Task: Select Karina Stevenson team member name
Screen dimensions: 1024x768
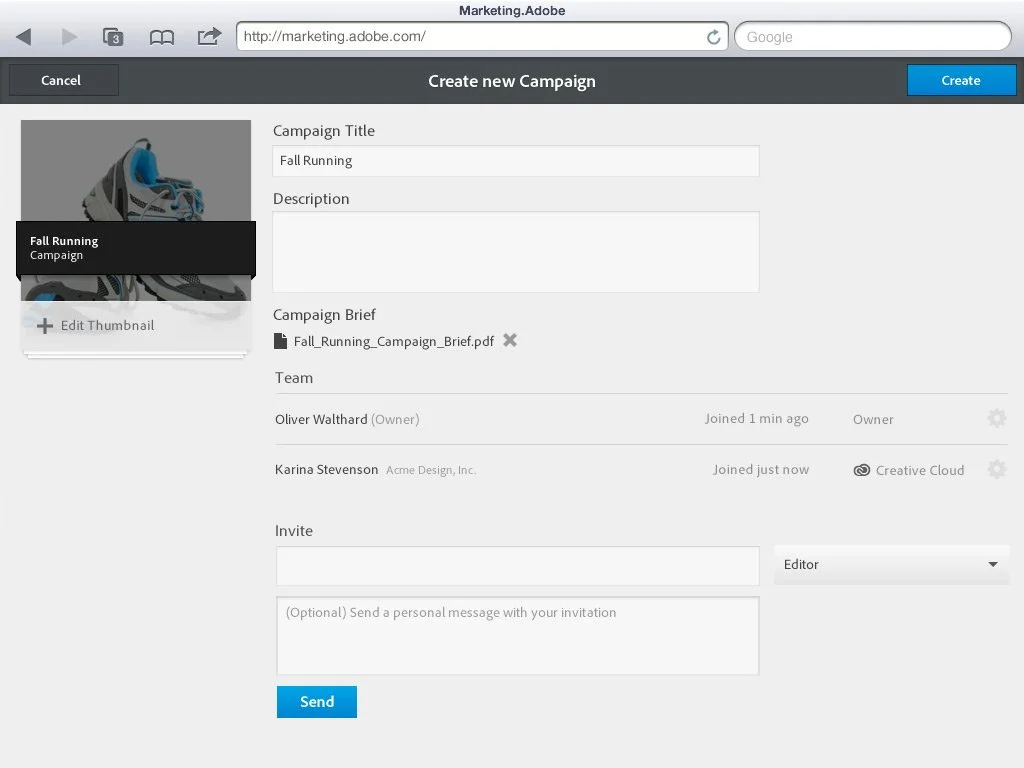Action: click(x=327, y=470)
